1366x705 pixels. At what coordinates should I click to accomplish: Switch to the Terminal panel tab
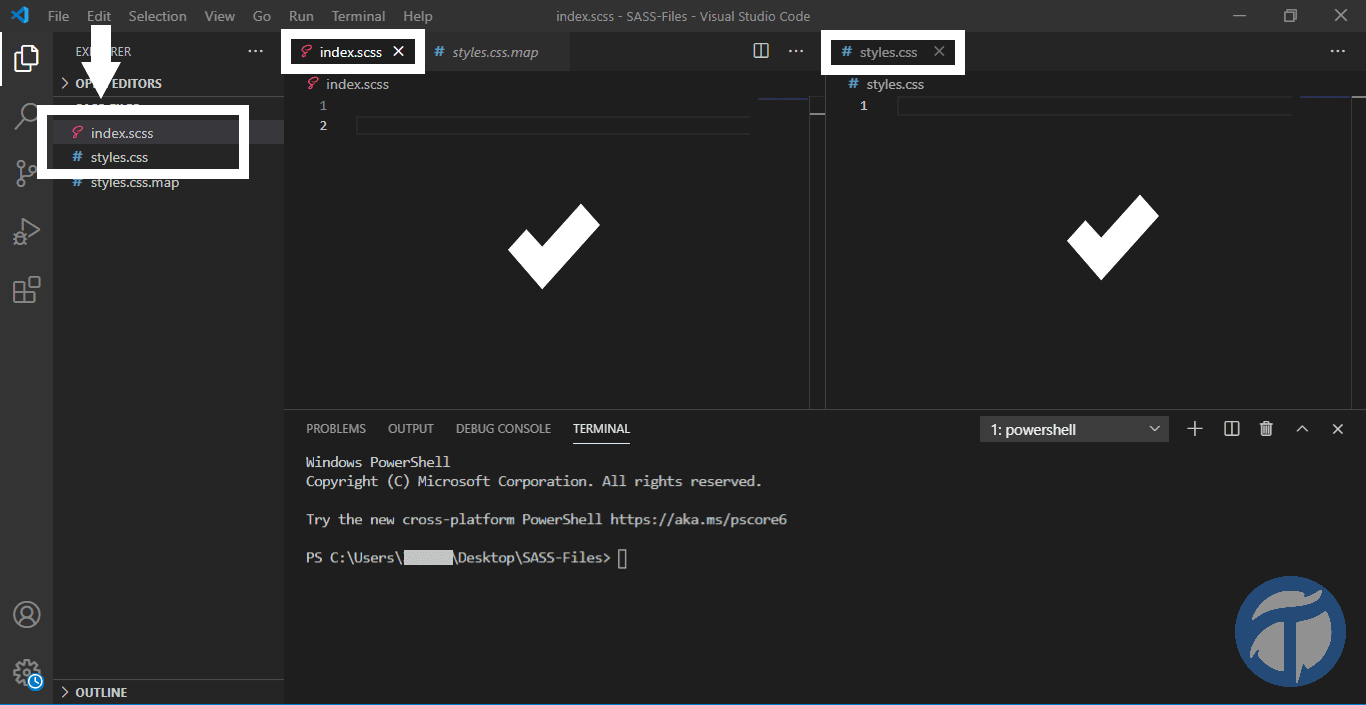(601, 428)
